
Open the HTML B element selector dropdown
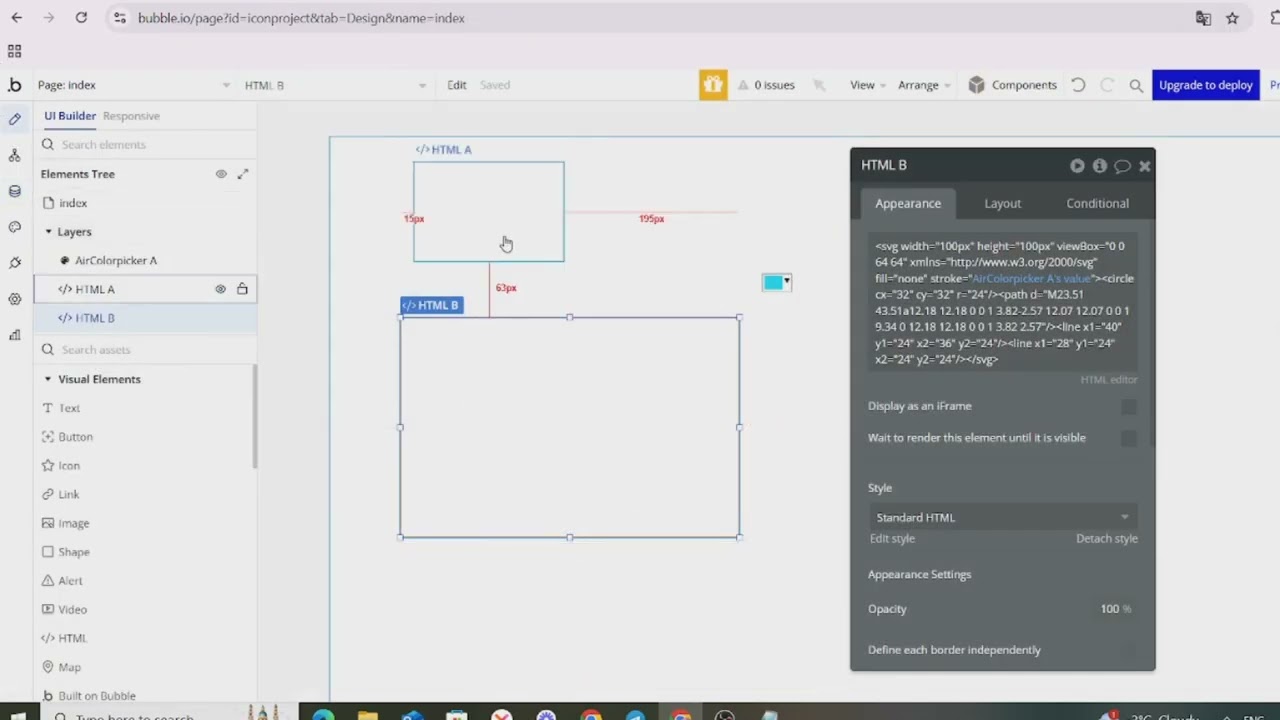[336, 85]
